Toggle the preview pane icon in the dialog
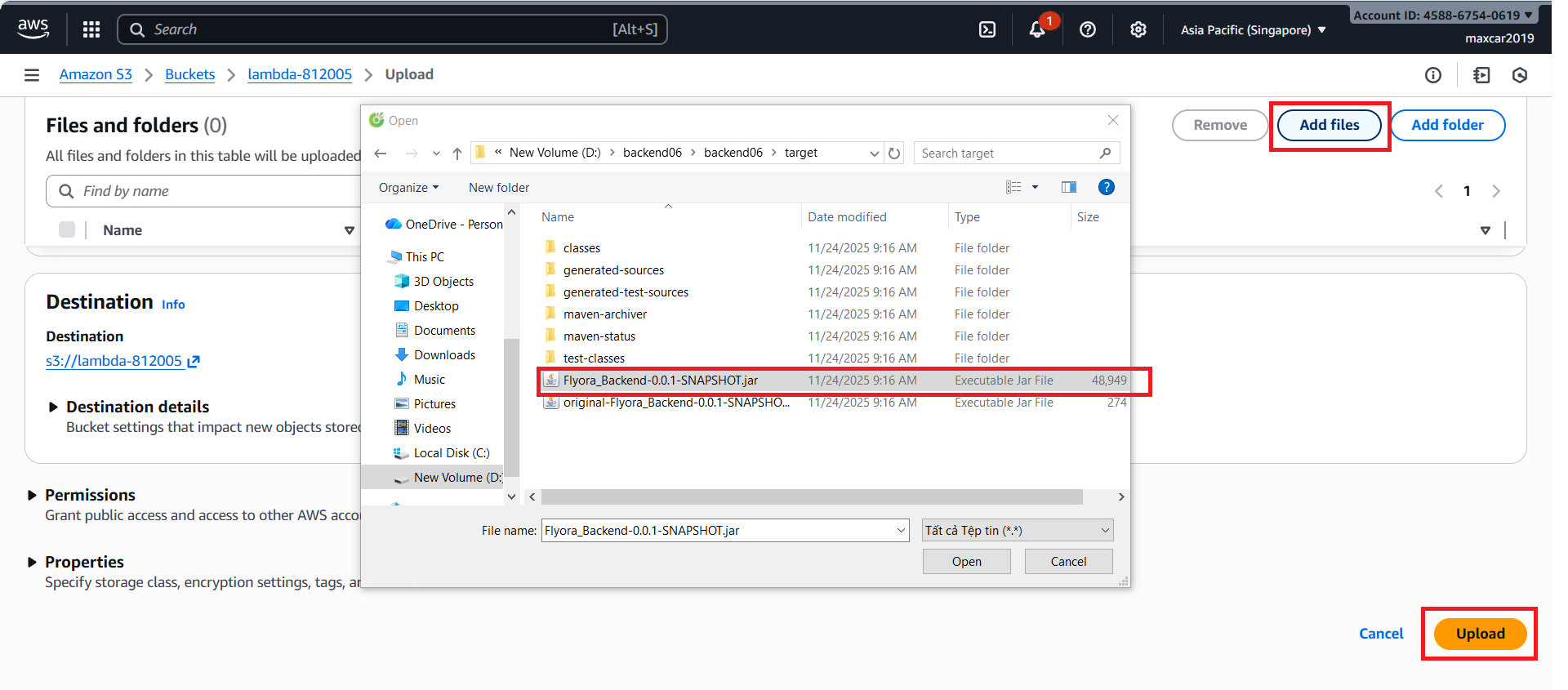The width and height of the screenshot is (1568, 690). point(1068,188)
